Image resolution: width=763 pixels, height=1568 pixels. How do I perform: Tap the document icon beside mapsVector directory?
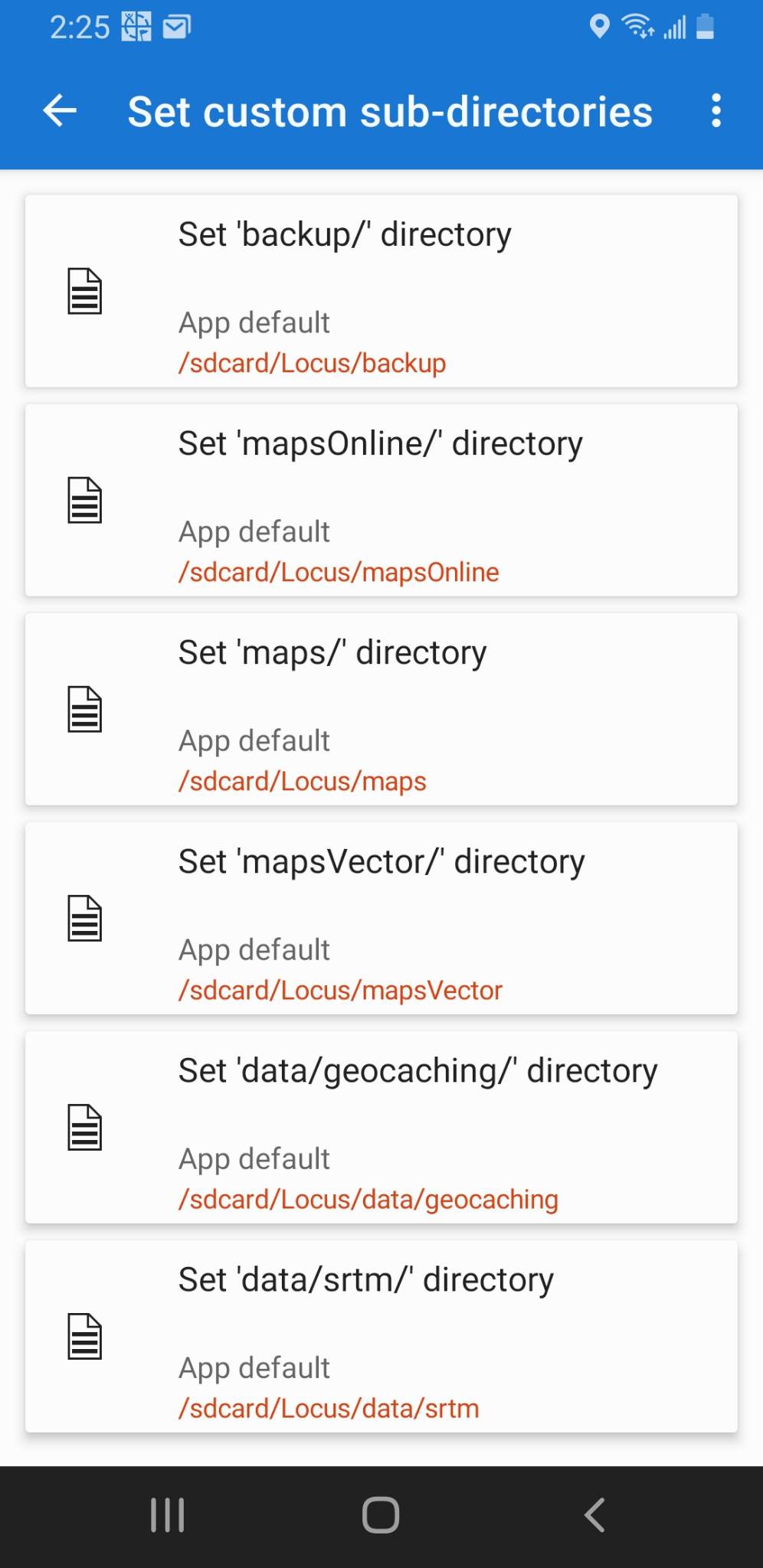84,918
